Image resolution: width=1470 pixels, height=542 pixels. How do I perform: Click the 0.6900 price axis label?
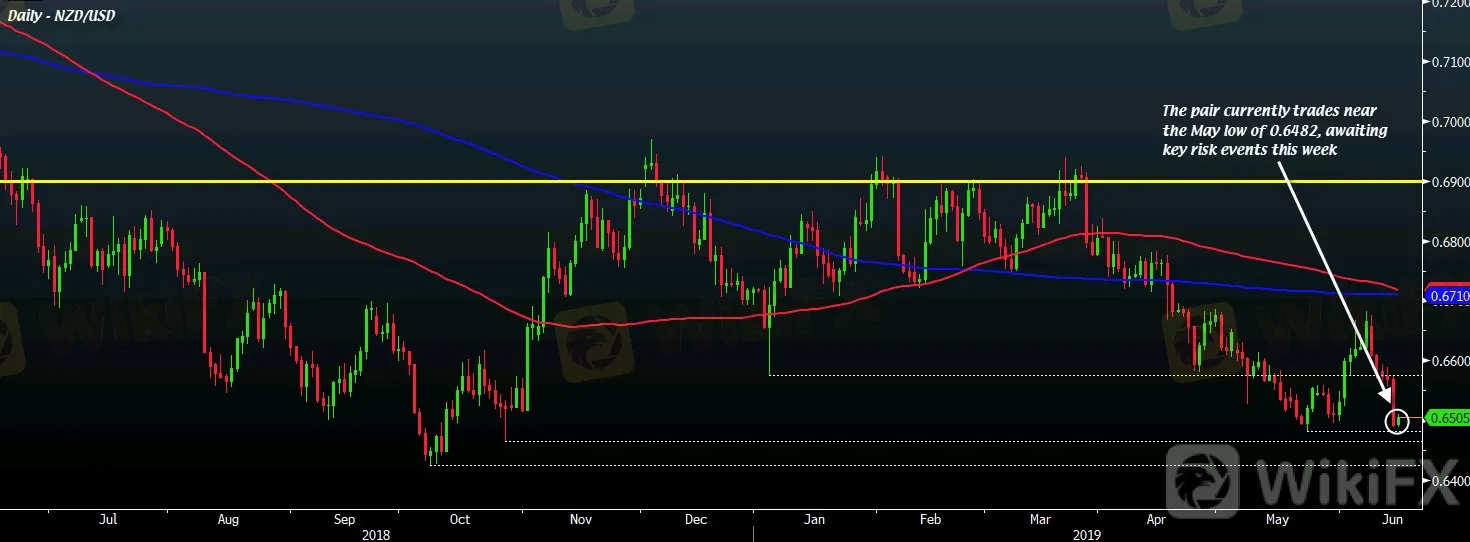(1451, 182)
